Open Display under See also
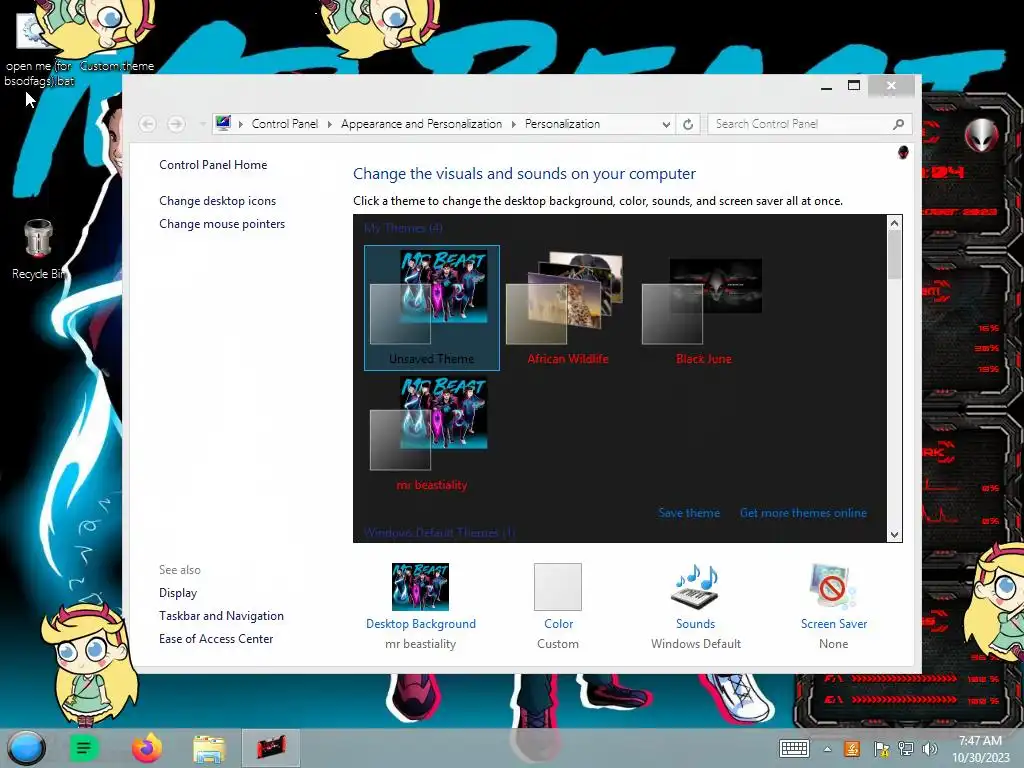 [x=178, y=592]
